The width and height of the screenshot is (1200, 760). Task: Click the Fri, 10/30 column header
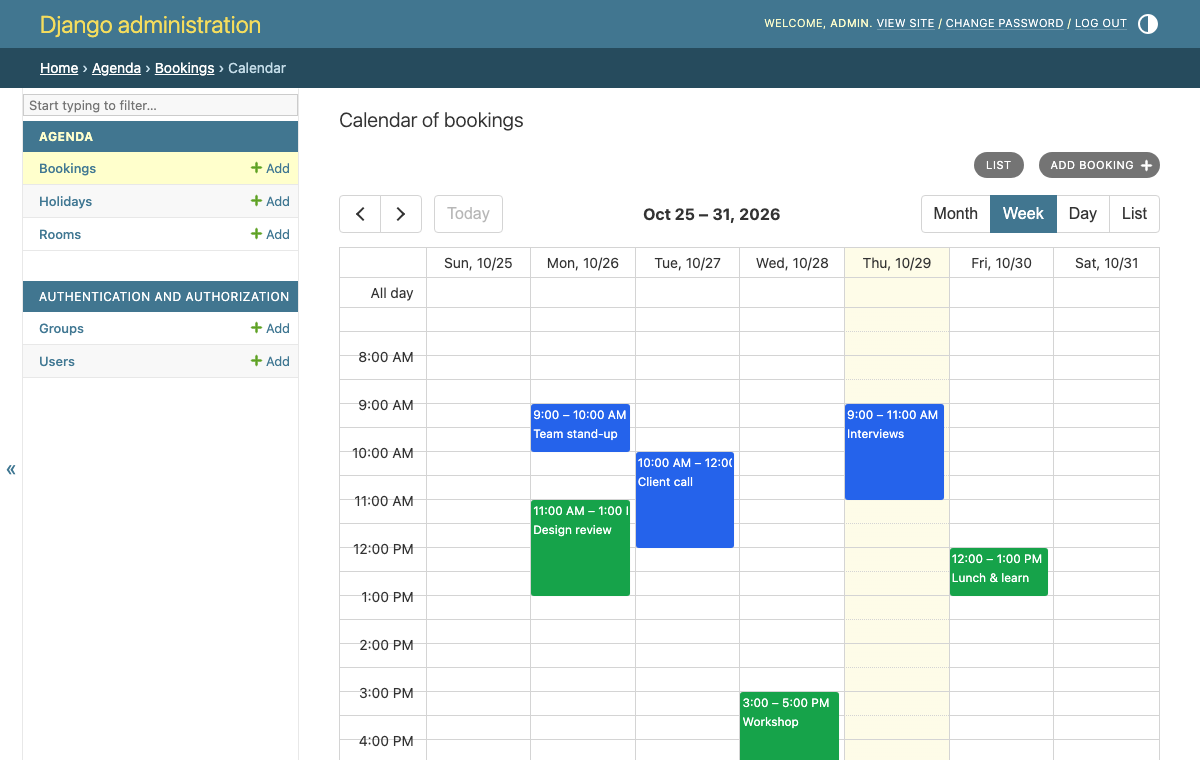pos(1001,263)
